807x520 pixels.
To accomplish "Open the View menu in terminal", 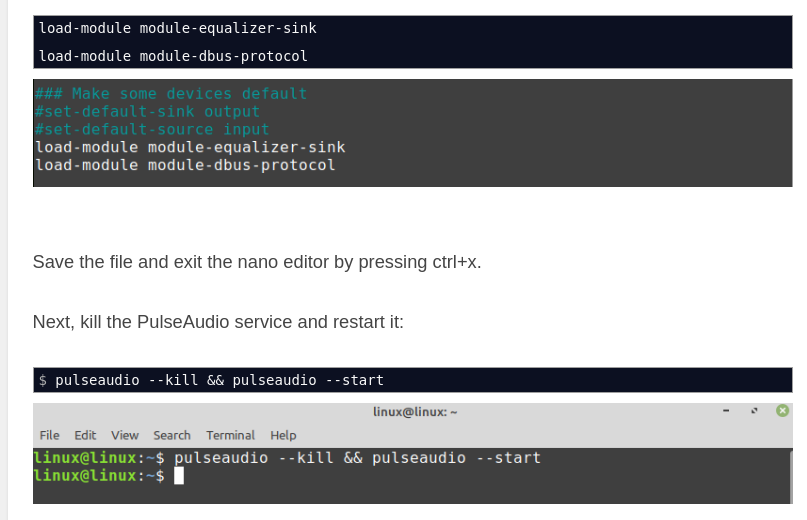I will pyautogui.click(x=125, y=436).
